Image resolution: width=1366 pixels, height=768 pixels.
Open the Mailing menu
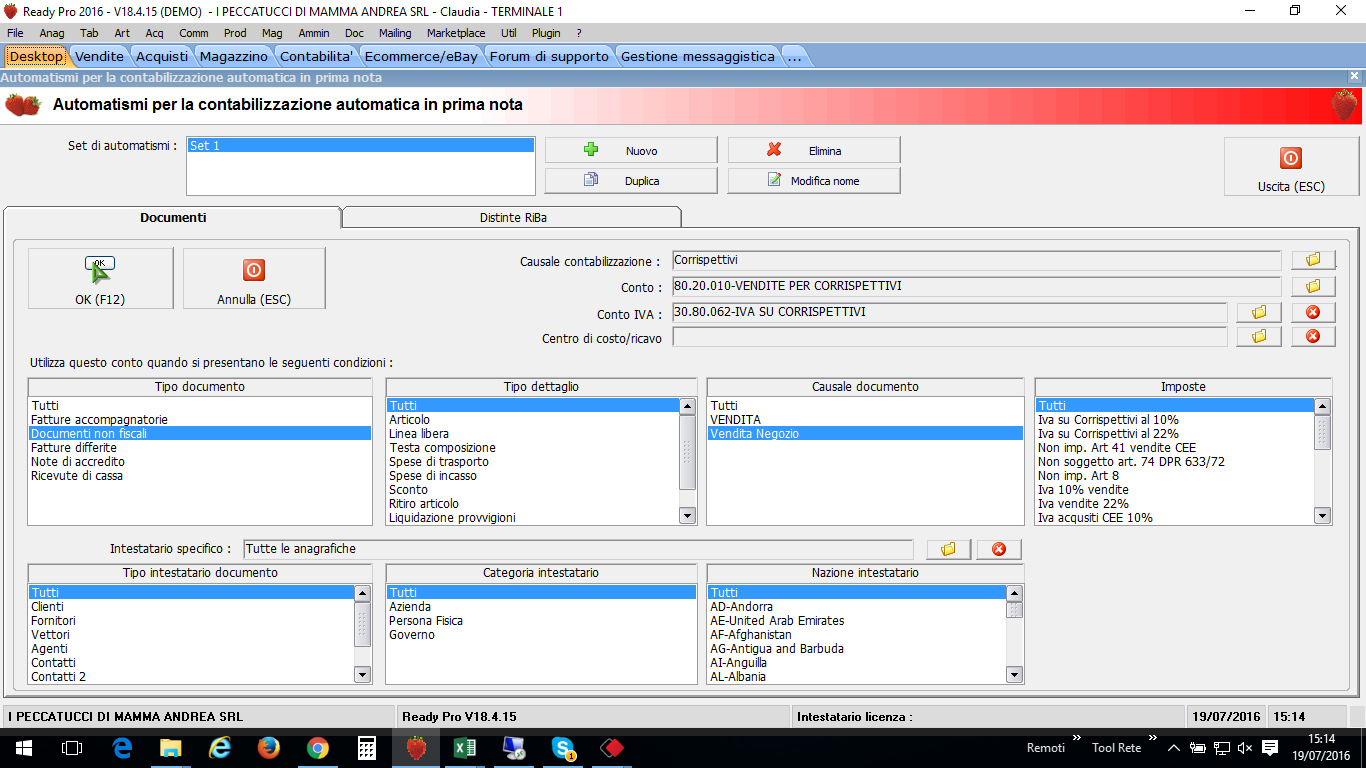tap(395, 33)
